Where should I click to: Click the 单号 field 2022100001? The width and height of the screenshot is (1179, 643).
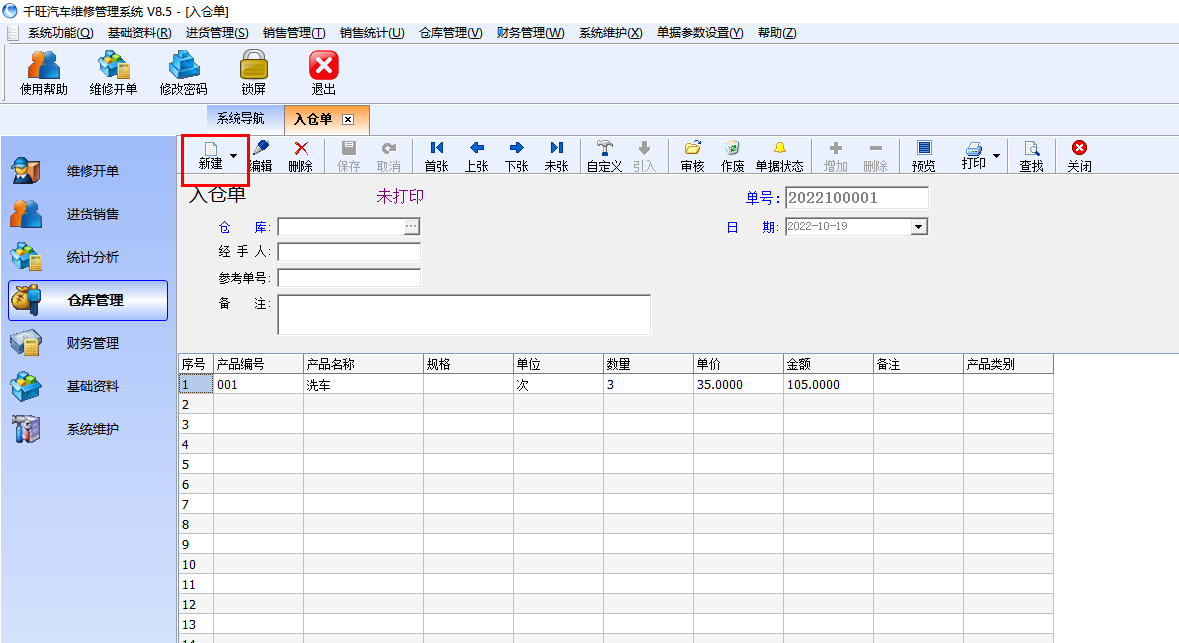coord(856,198)
